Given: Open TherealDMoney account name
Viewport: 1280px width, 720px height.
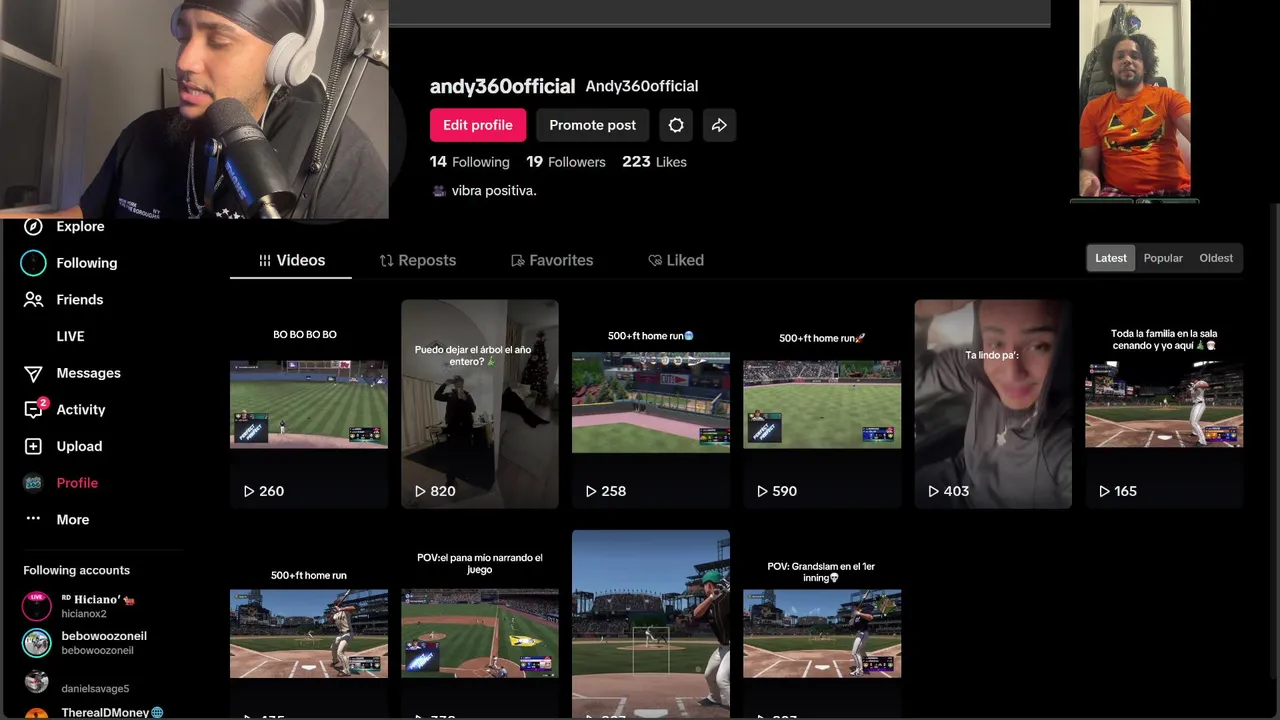Looking at the screenshot, I should click(x=105, y=712).
